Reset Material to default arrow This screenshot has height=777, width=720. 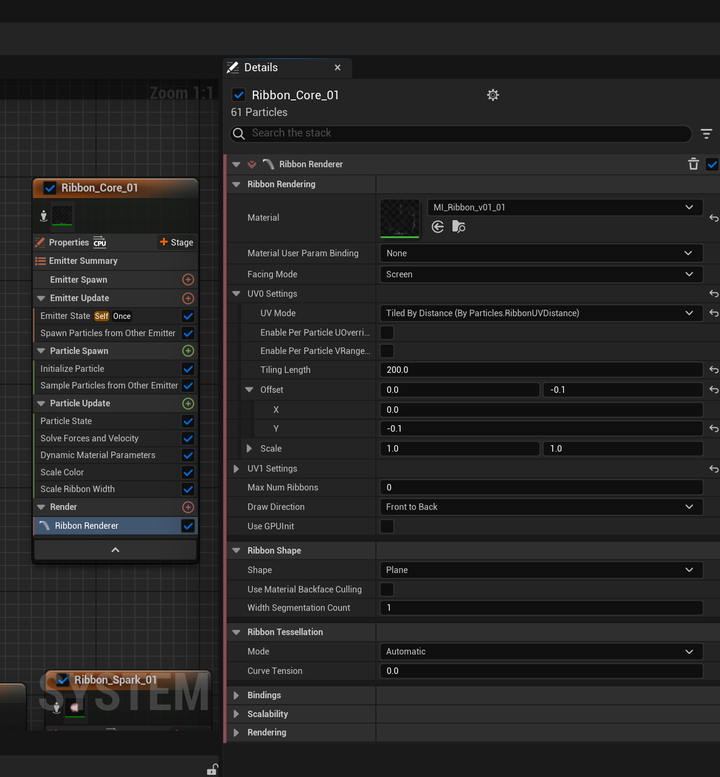pos(714,218)
